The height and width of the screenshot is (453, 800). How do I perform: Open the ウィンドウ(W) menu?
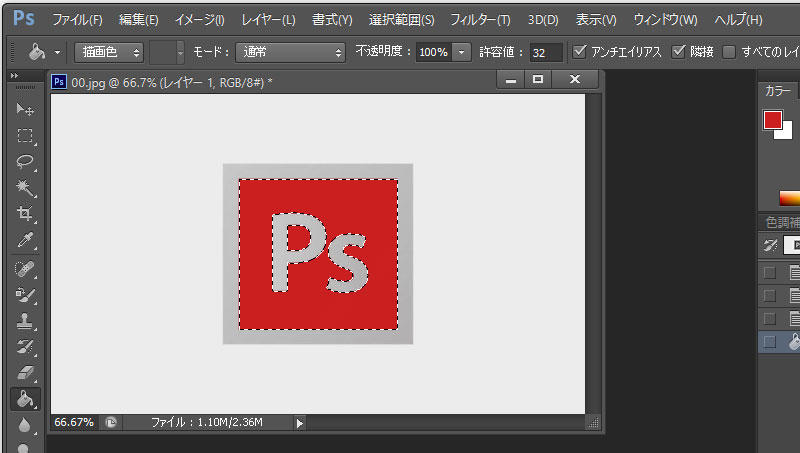coord(665,20)
